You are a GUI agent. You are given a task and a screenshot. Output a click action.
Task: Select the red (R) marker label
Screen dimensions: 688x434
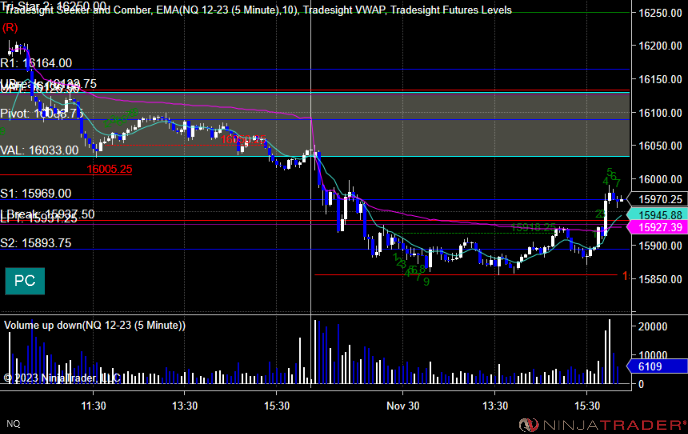(x=10, y=28)
